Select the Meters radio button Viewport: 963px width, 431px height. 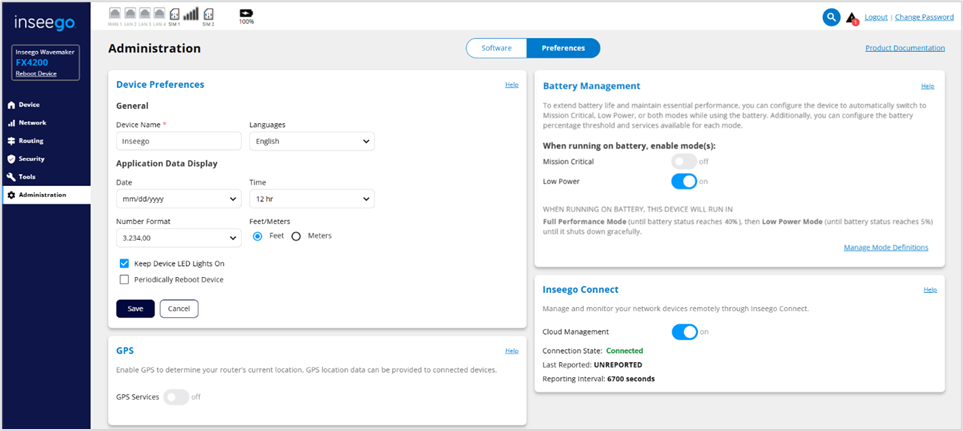pos(296,236)
